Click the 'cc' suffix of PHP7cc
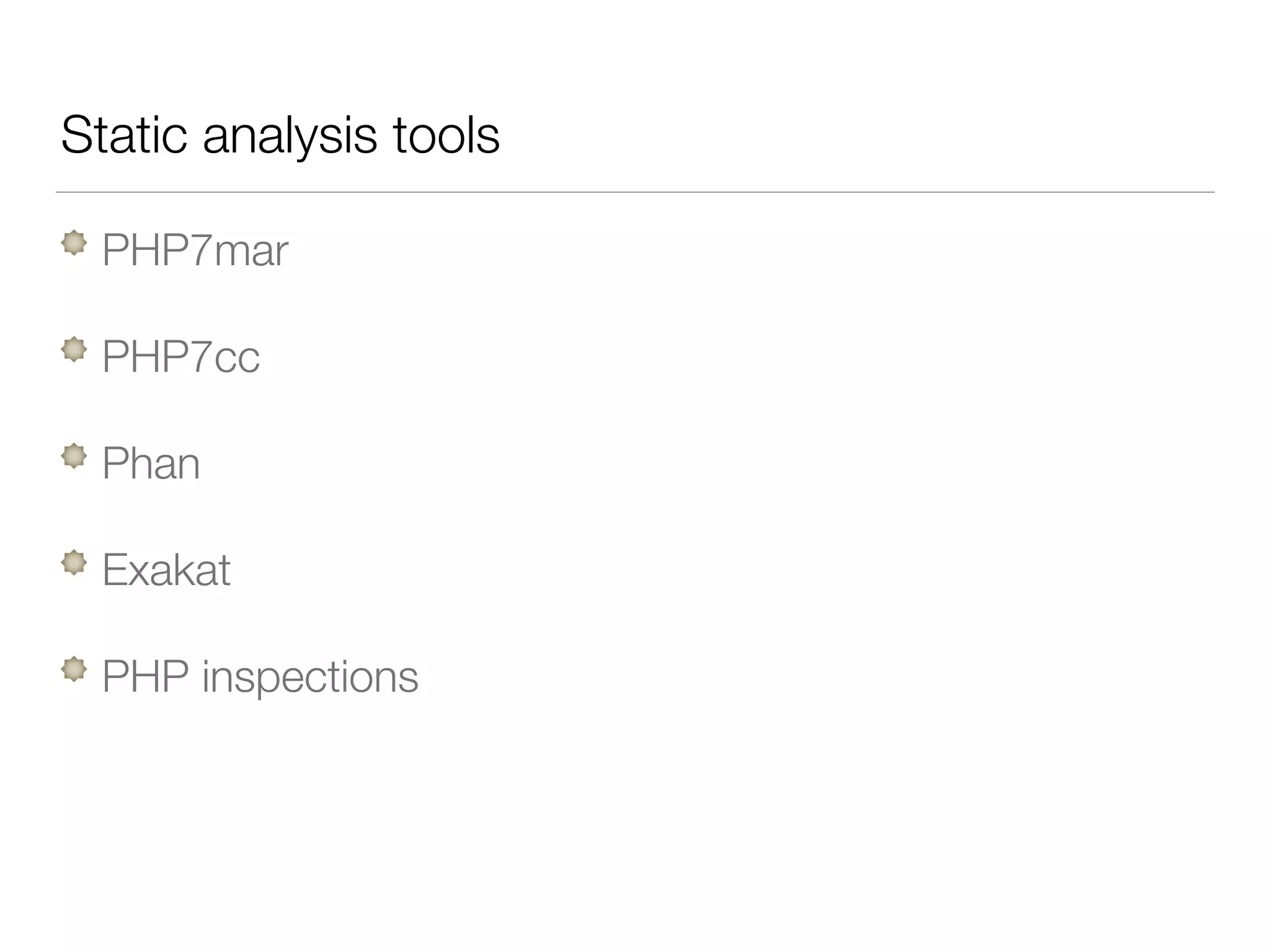Image resolution: width=1270 pixels, height=952 pixels. click(237, 359)
